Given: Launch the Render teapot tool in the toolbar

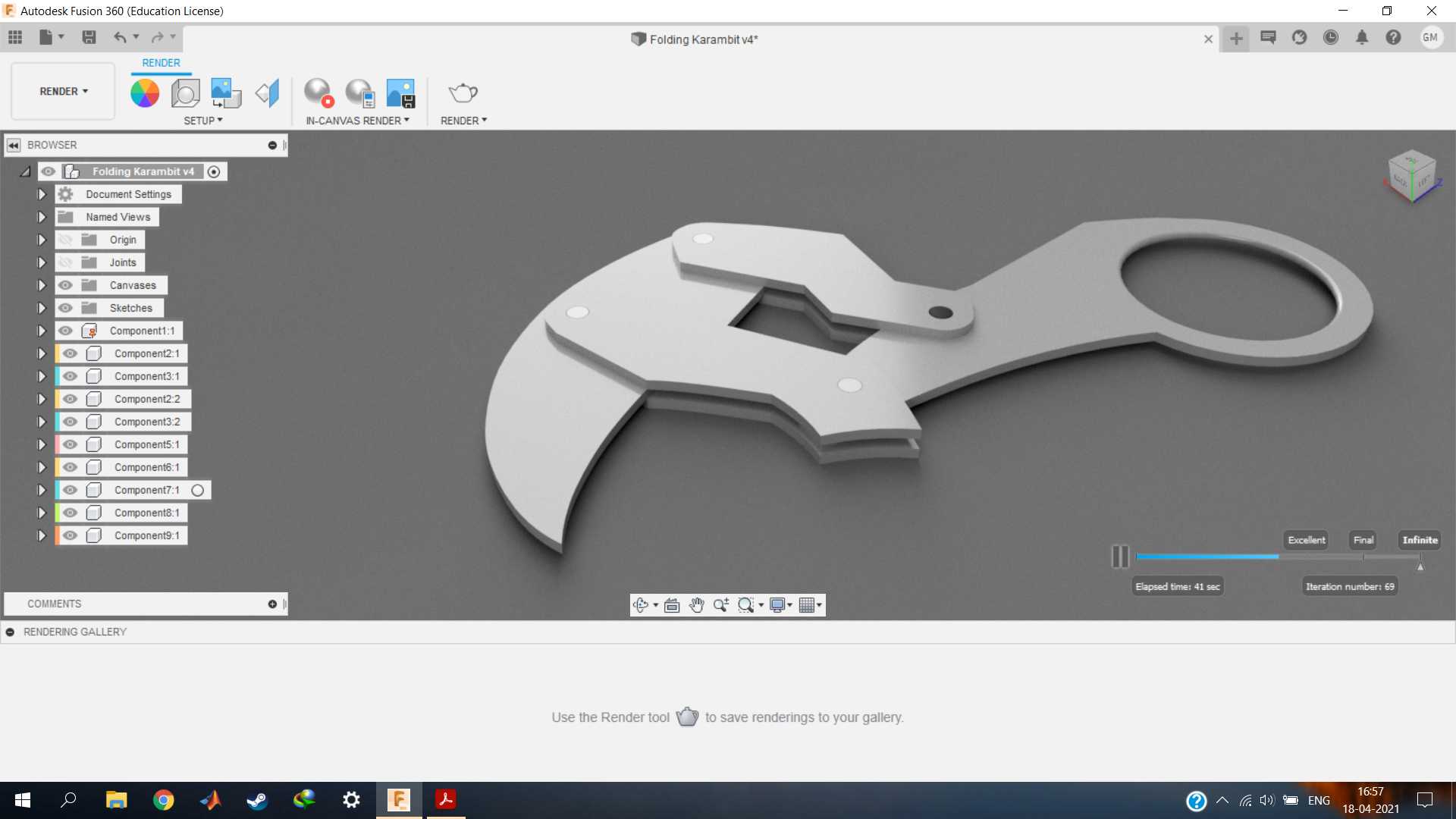Looking at the screenshot, I should 463,93.
